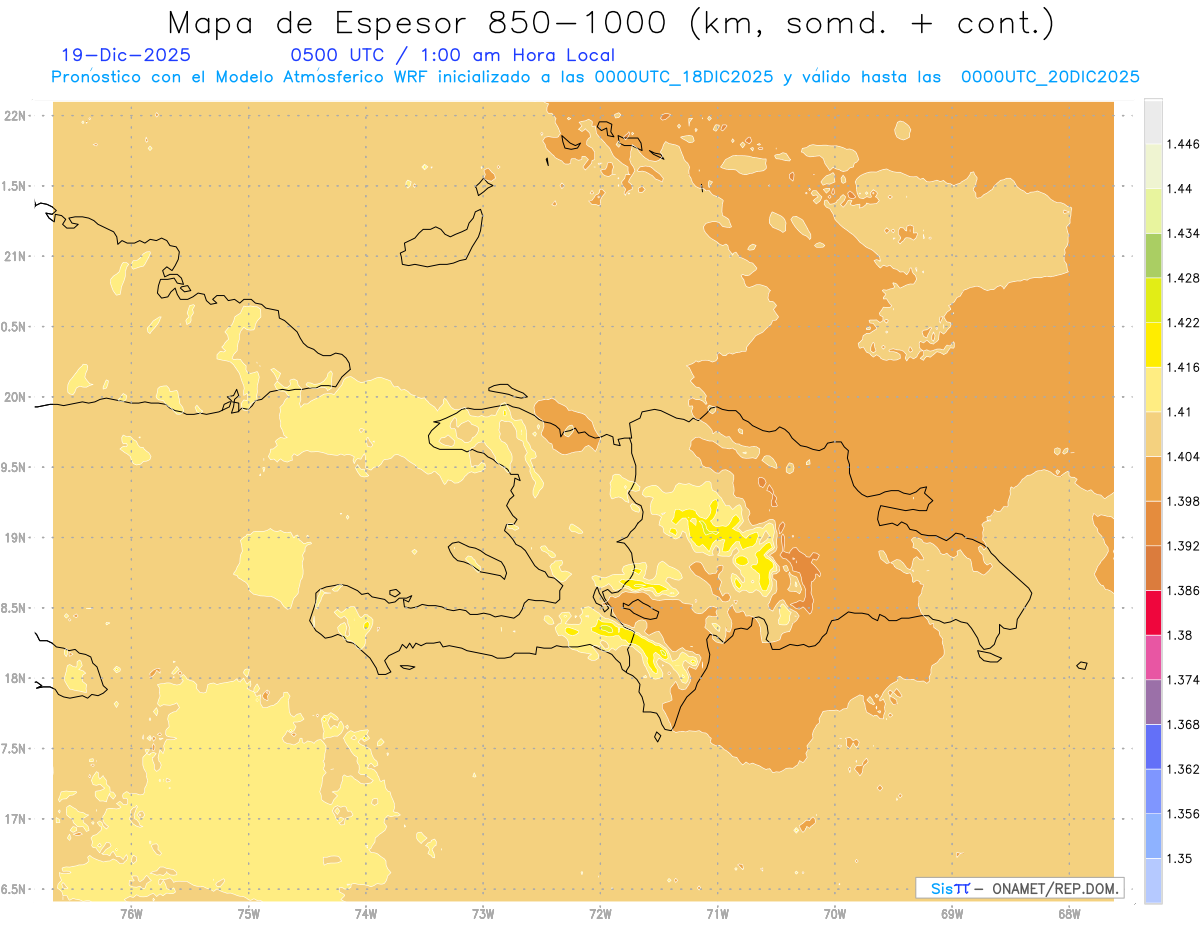This screenshot has height=927, width=1200.
Task: Click the dark orange swatch between 1.386 and 1.392
Action: 1153,569
